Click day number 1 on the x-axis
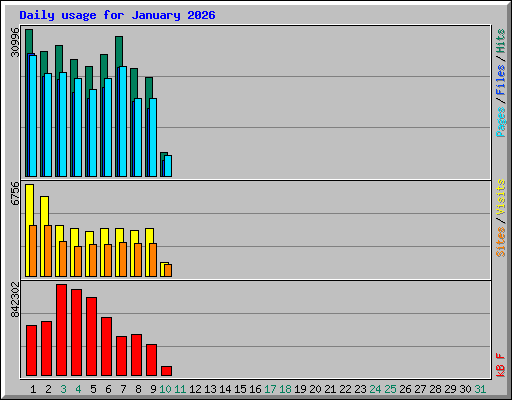Image resolution: width=512 pixels, height=400 pixels. click(33, 389)
